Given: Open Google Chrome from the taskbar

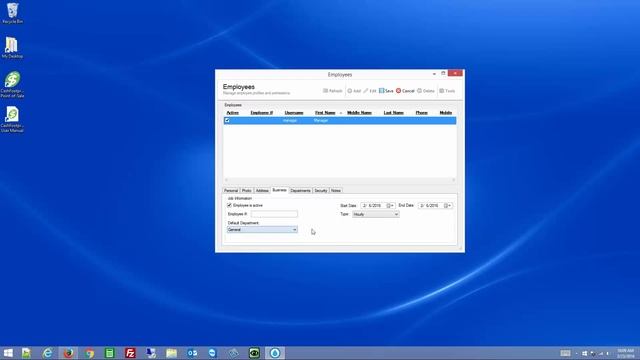Looking at the screenshot, I should [89, 353].
